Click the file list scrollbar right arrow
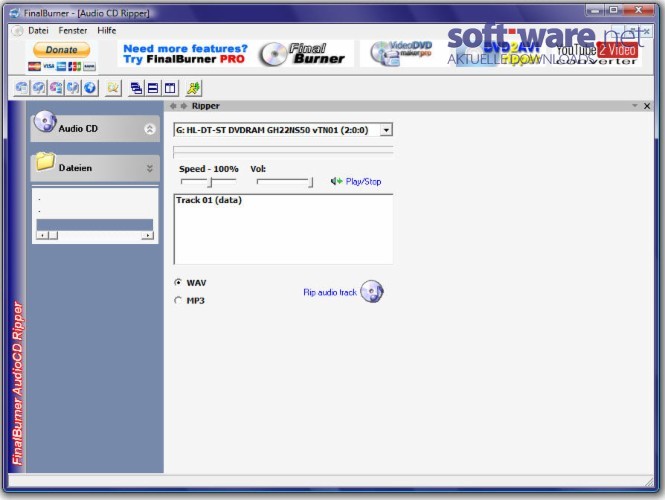This screenshot has width=665, height=500. pos(148,235)
